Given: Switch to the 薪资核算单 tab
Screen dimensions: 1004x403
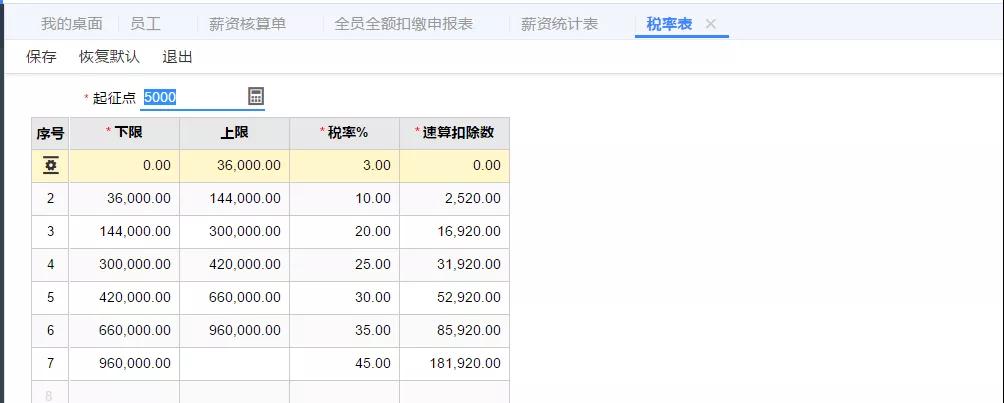Looking at the screenshot, I should 247,24.
